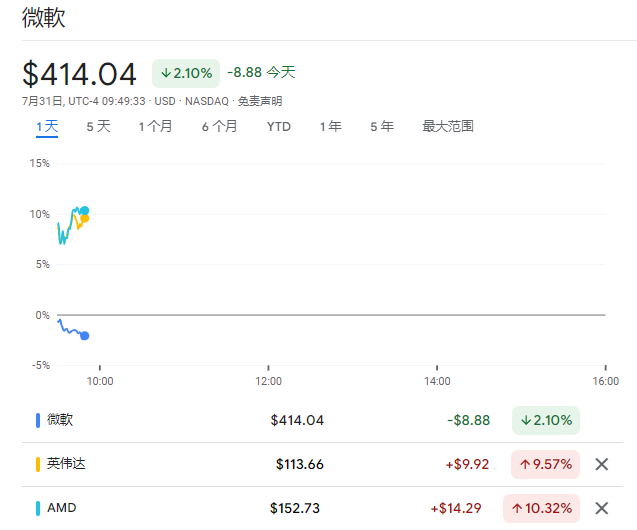Select 最大范围 chart range
Viewport: 637px width, 530px height.
[447, 127]
